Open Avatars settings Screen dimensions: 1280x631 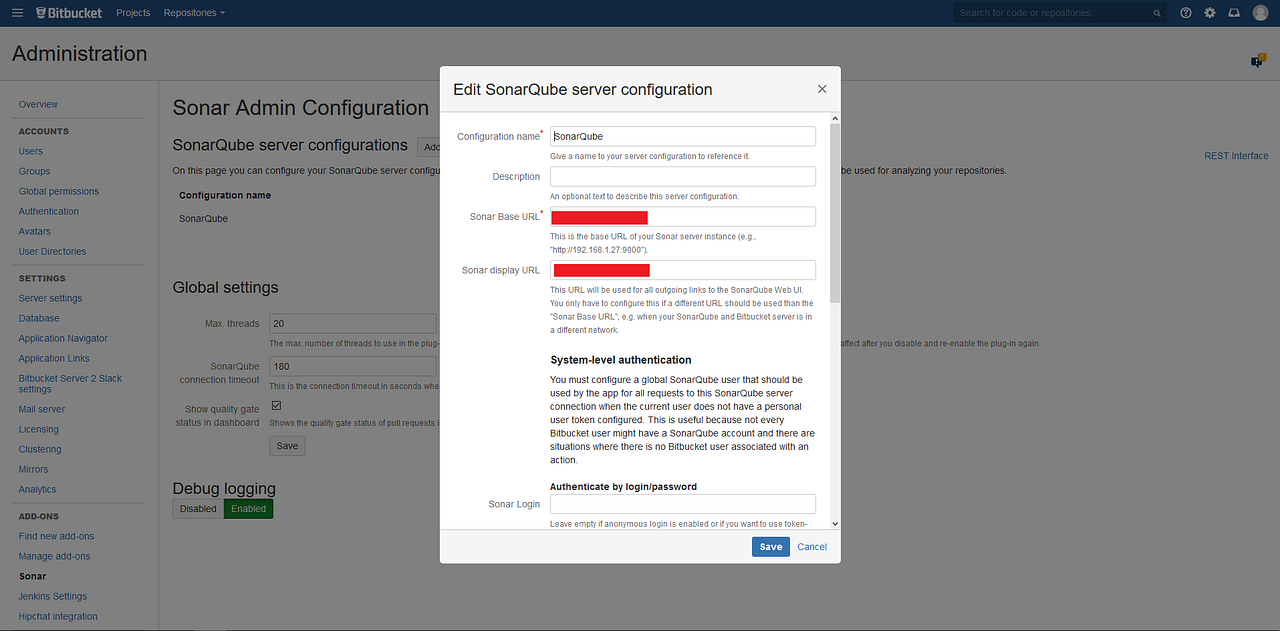point(35,231)
